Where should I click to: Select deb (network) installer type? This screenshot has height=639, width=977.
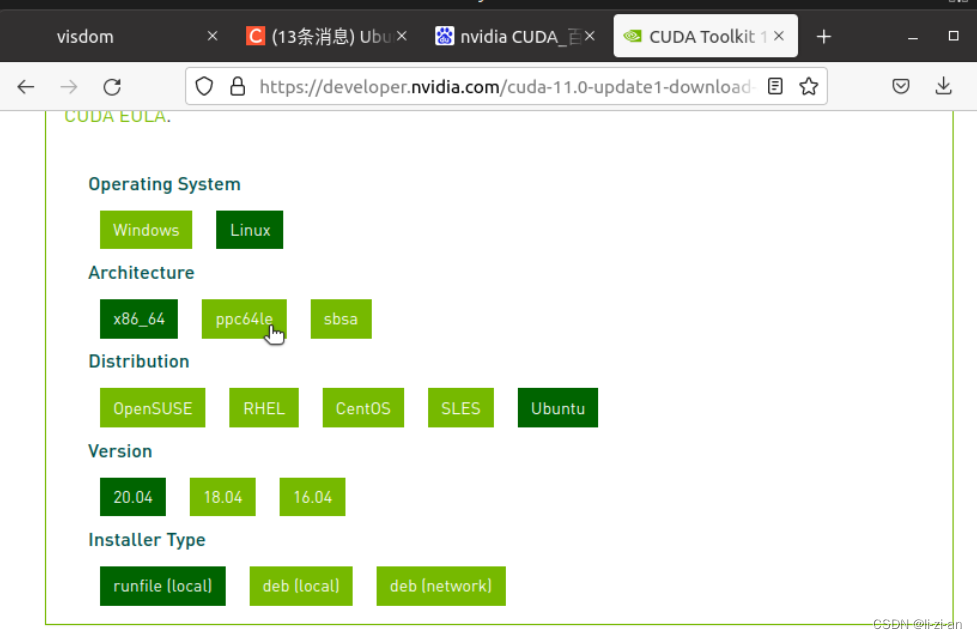pos(440,585)
